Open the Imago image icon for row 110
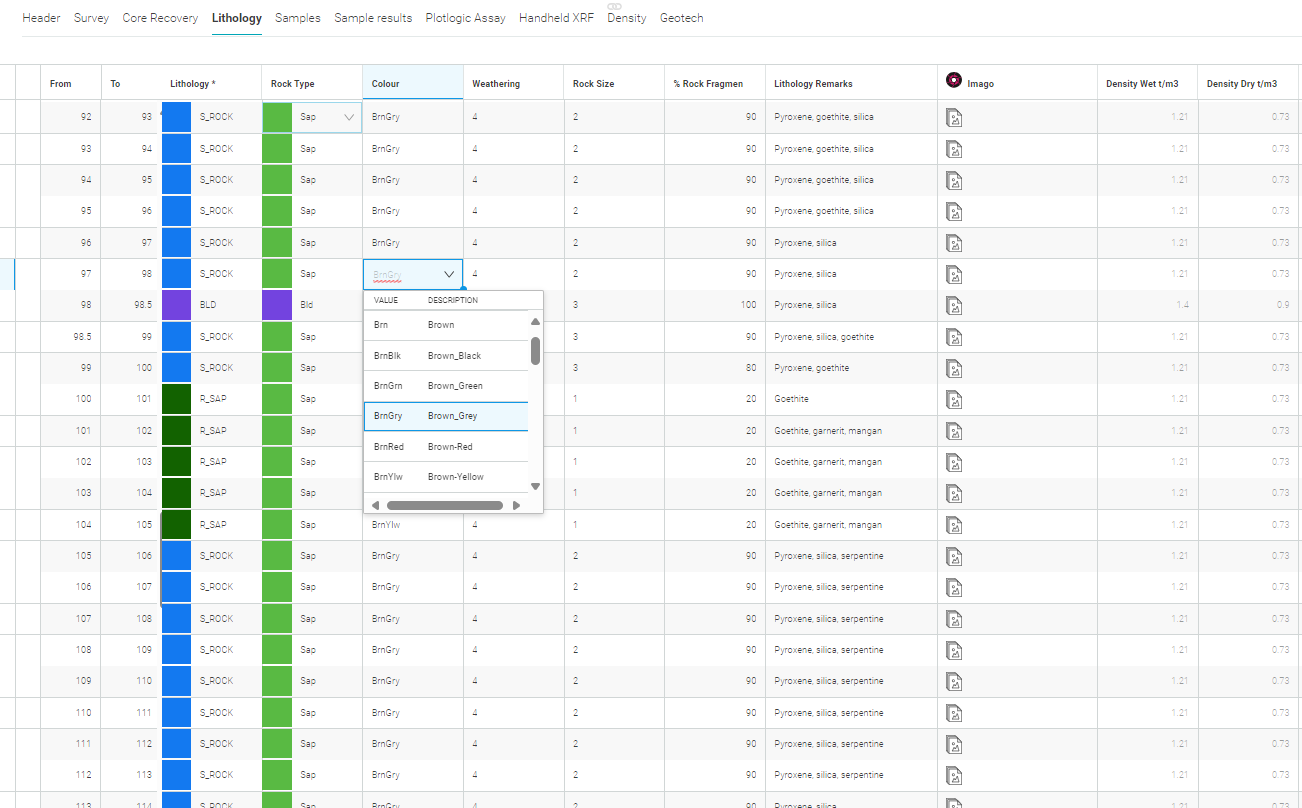Viewport: 1302px width, 808px height. (955, 713)
